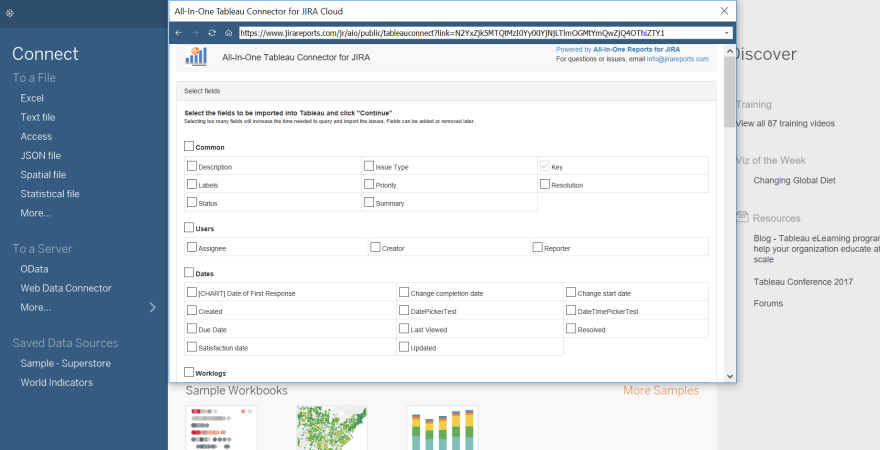Select the Satisfaction date checkbox
This screenshot has height=450, width=880.
click(x=192, y=347)
